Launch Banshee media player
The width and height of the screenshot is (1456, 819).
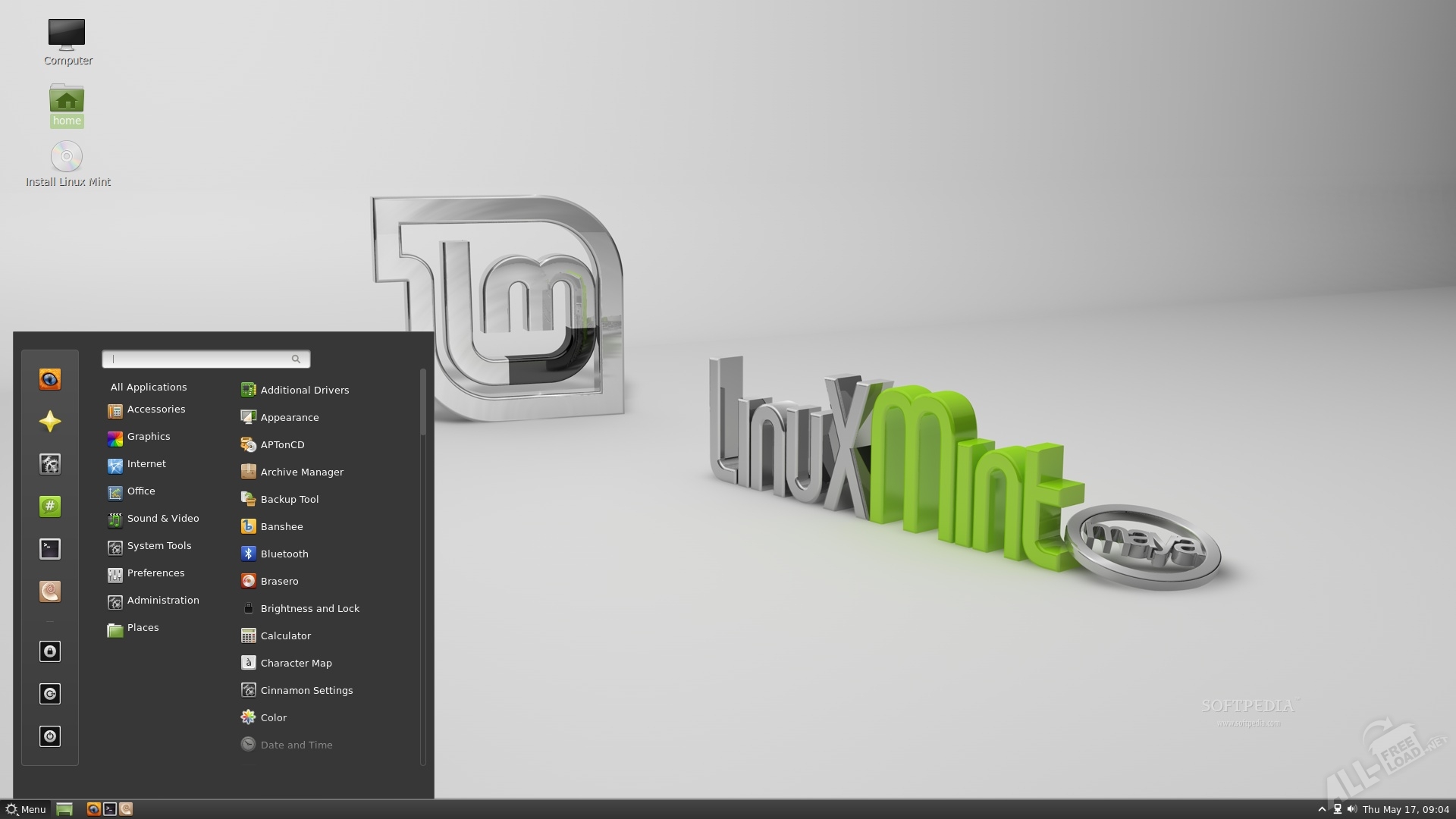point(281,527)
